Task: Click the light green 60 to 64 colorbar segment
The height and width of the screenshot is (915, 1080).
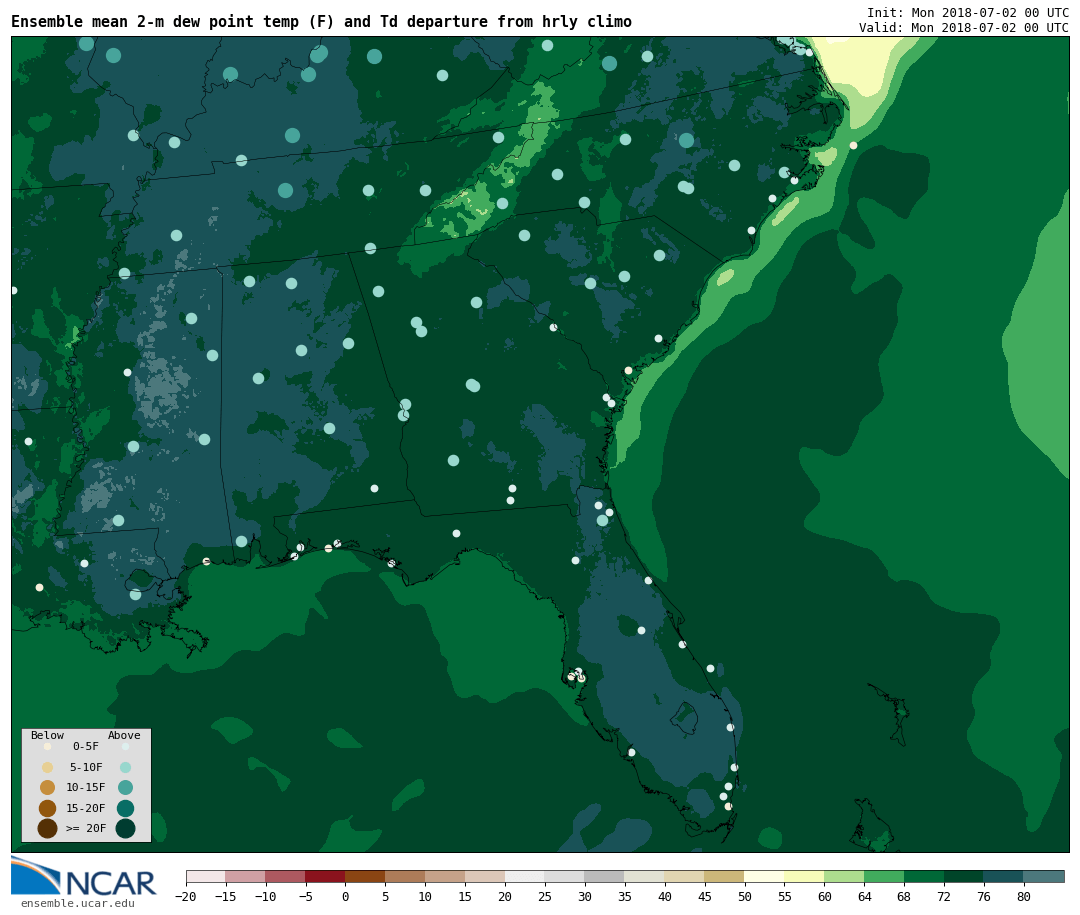Action: click(844, 877)
